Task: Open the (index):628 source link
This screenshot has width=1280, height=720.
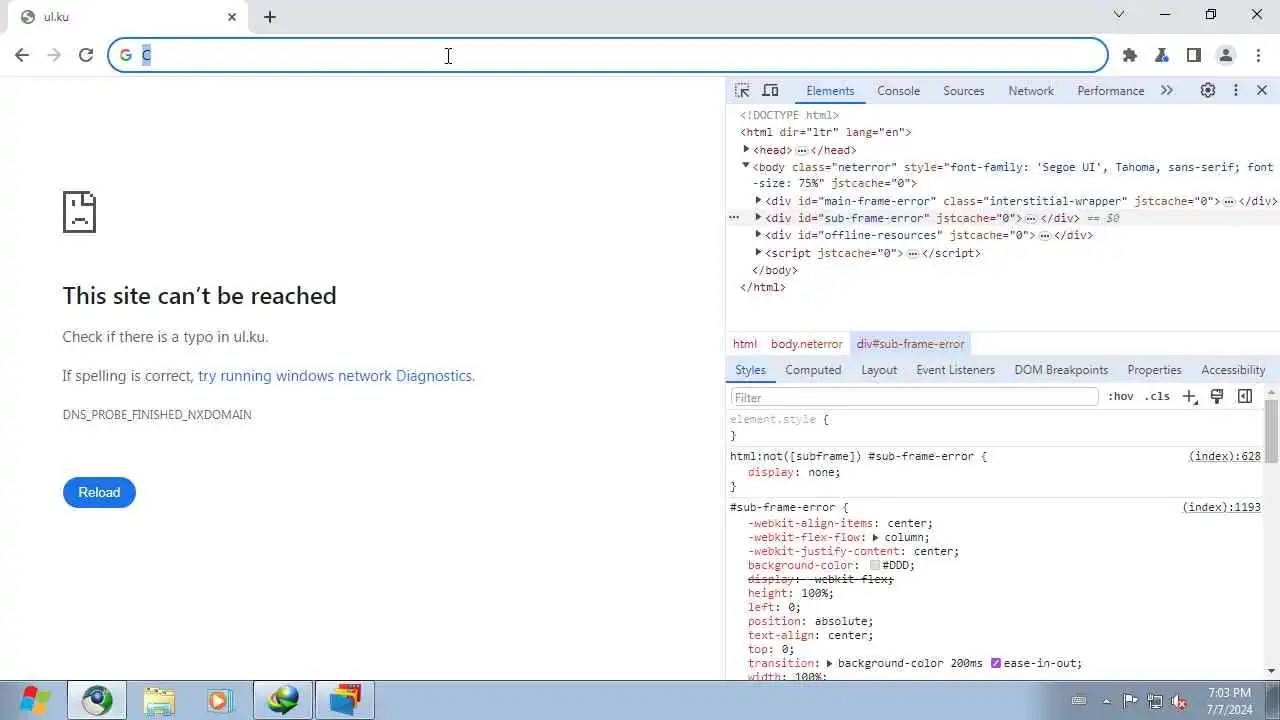Action: click(x=1224, y=456)
